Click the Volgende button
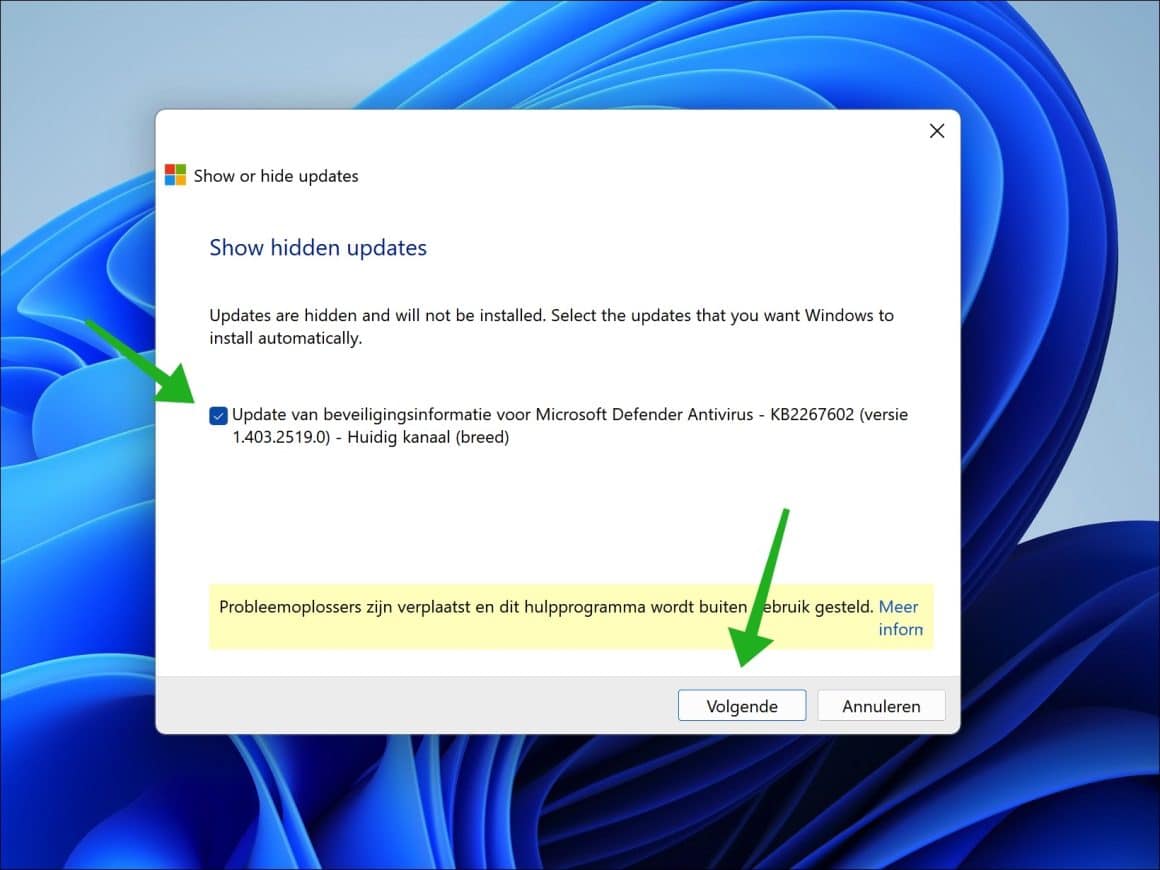1160x870 pixels. 741,706
